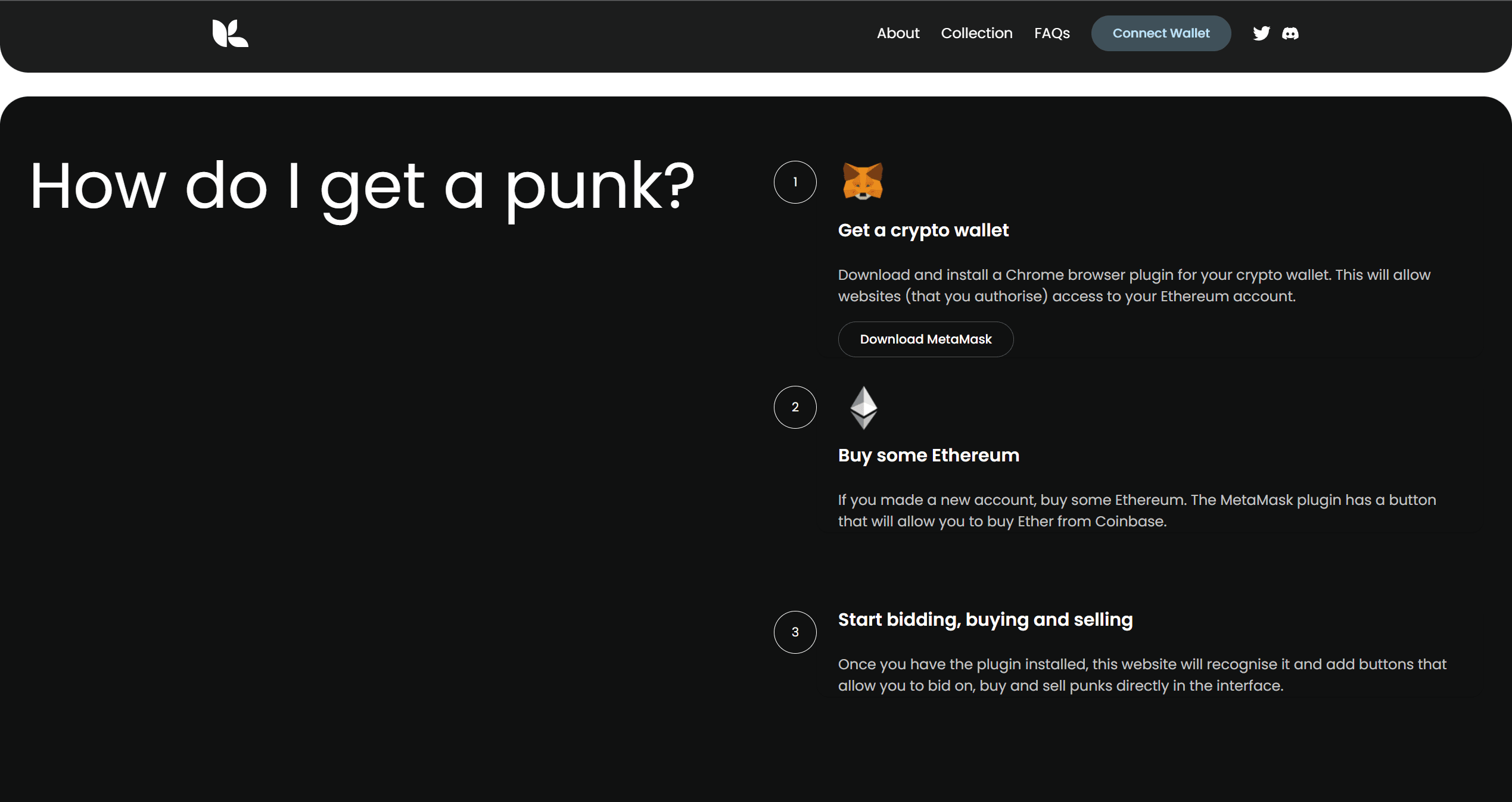1512x802 pixels.
Task: Open the About menu item
Action: point(898,33)
